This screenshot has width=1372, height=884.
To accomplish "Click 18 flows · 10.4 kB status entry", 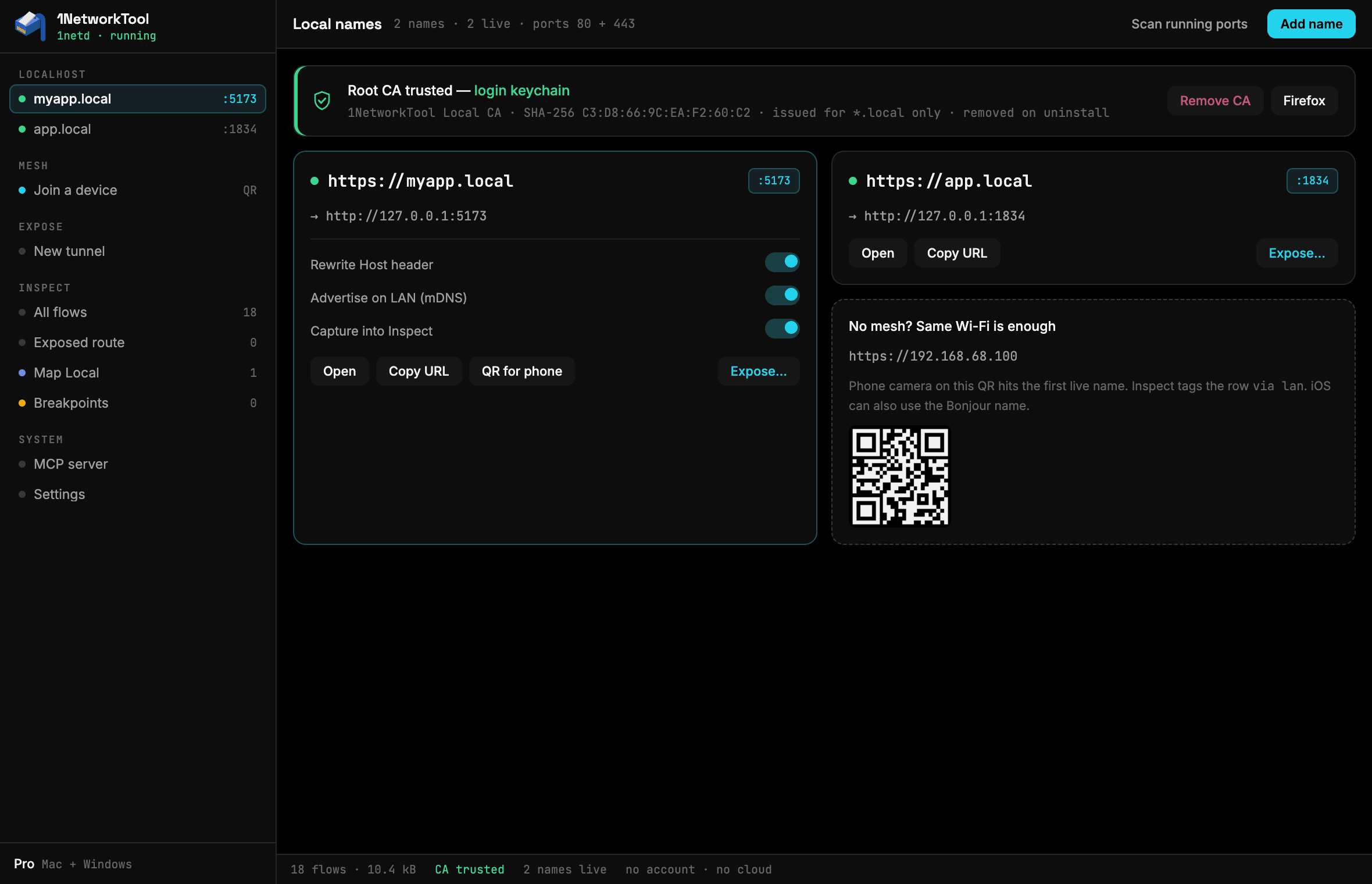I will click(353, 869).
